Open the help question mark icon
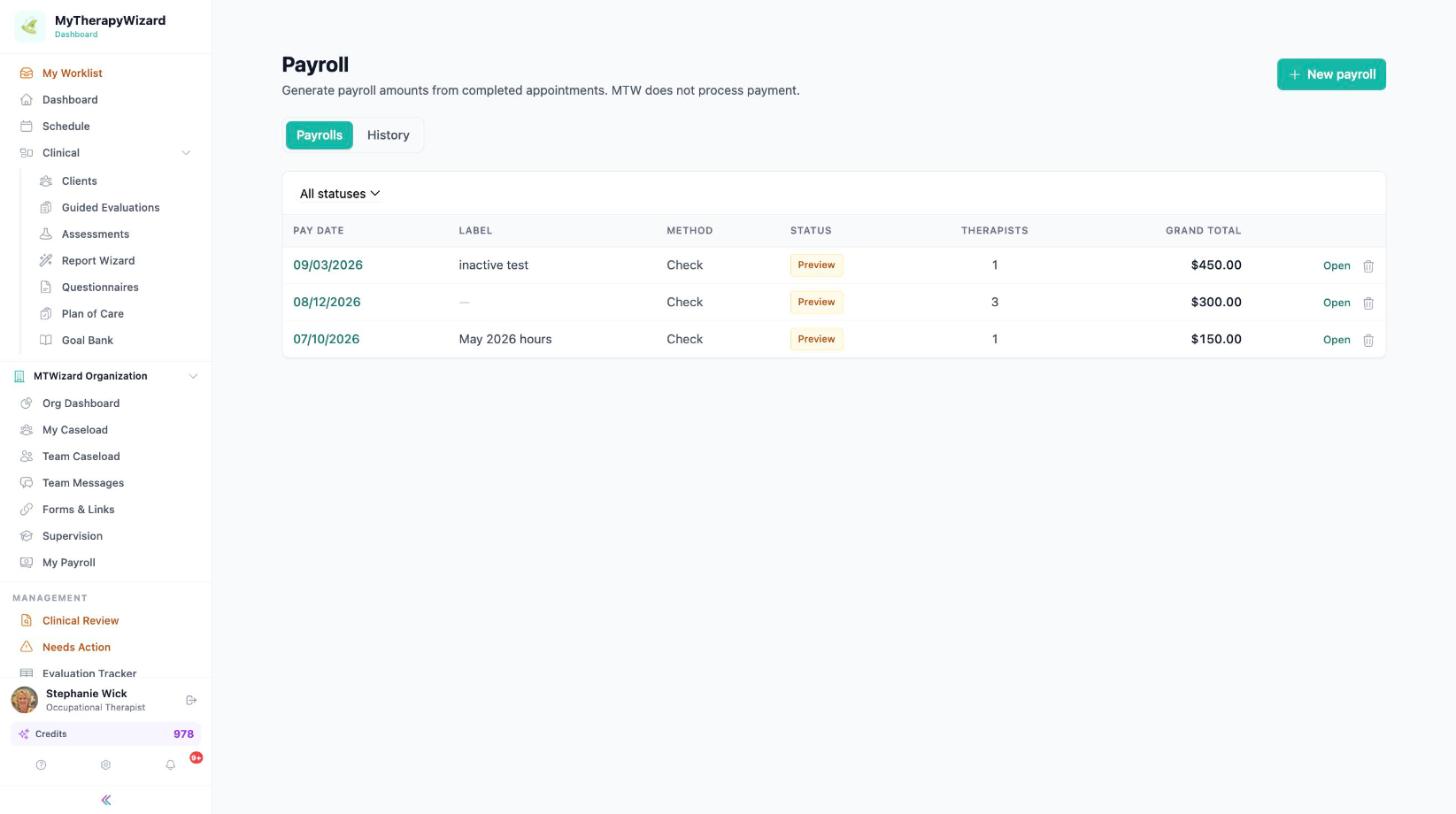This screenshot has width=1456, height=814. point(41,765)
